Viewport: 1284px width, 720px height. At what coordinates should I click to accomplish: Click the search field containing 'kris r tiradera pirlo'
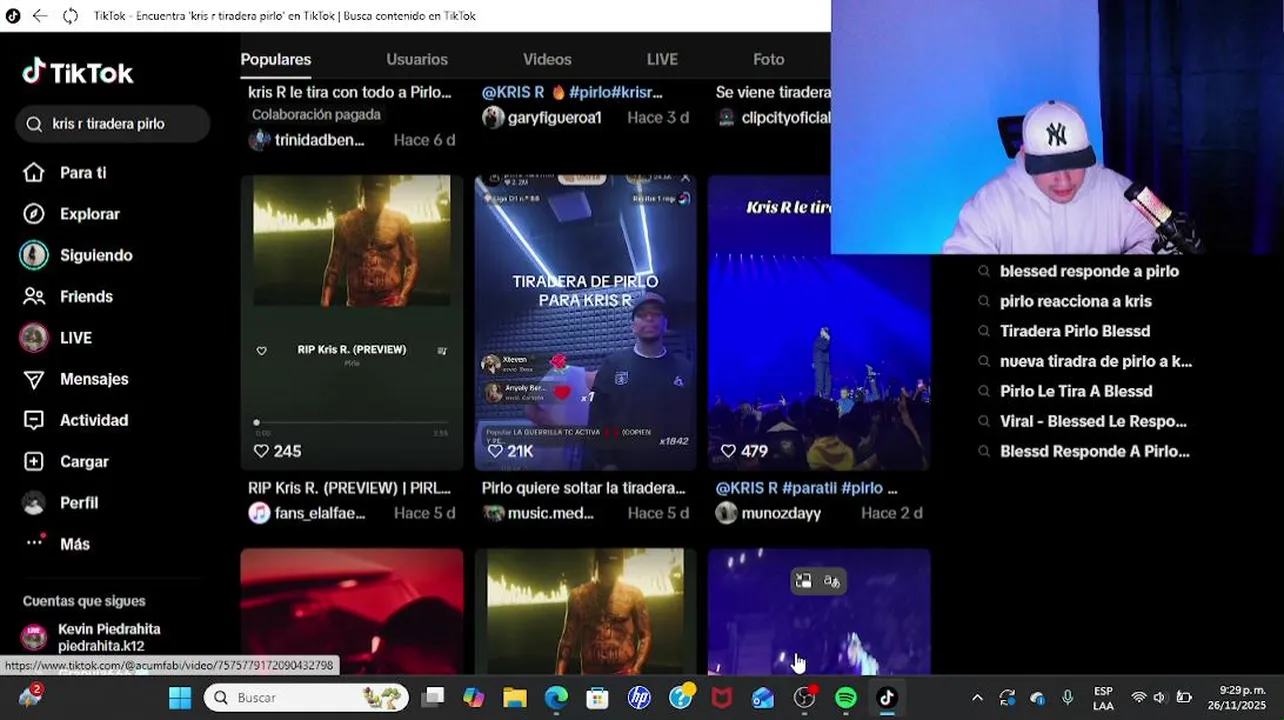pos(113,124)
